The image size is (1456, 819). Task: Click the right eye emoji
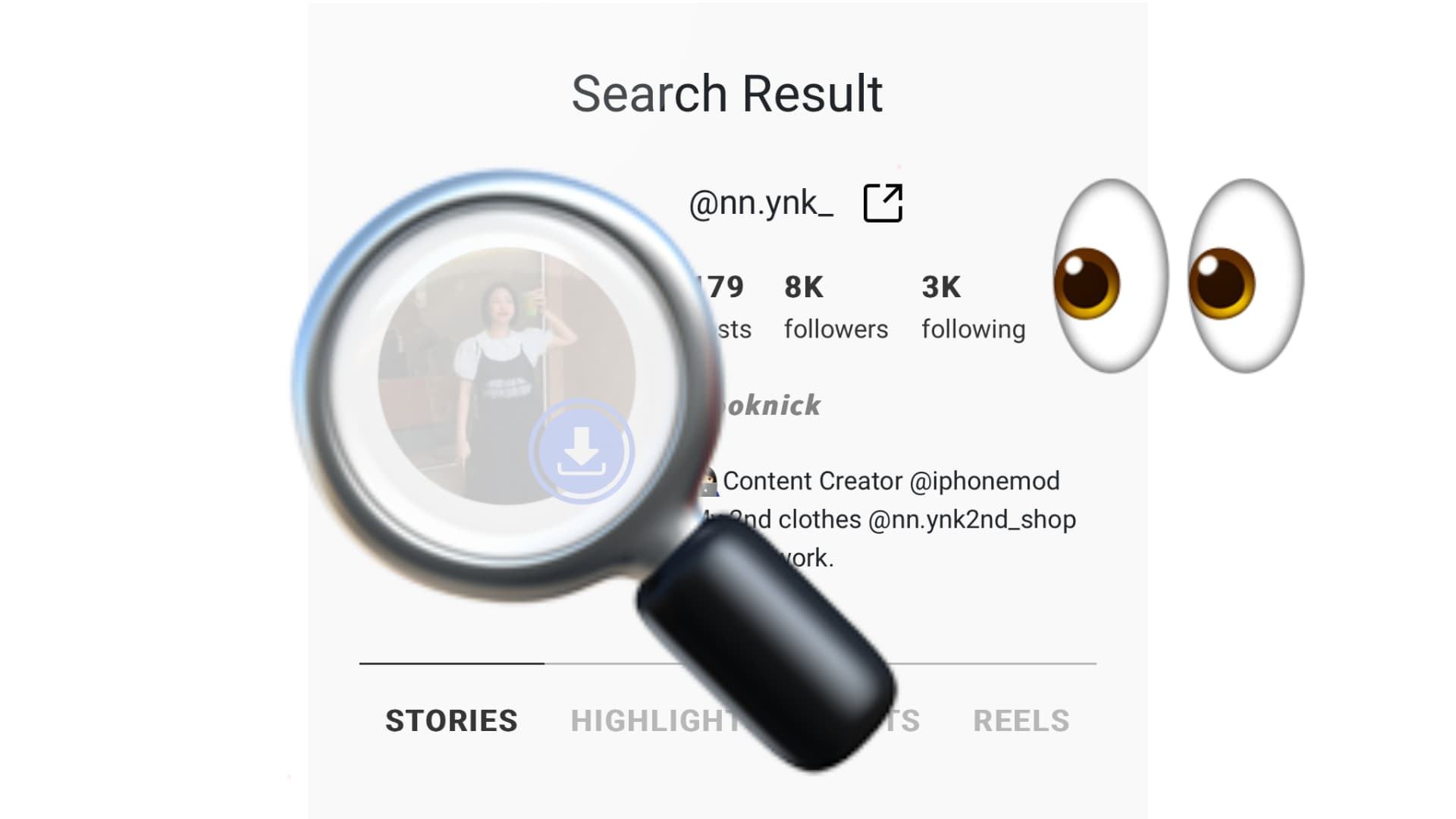pos(1246,276)
